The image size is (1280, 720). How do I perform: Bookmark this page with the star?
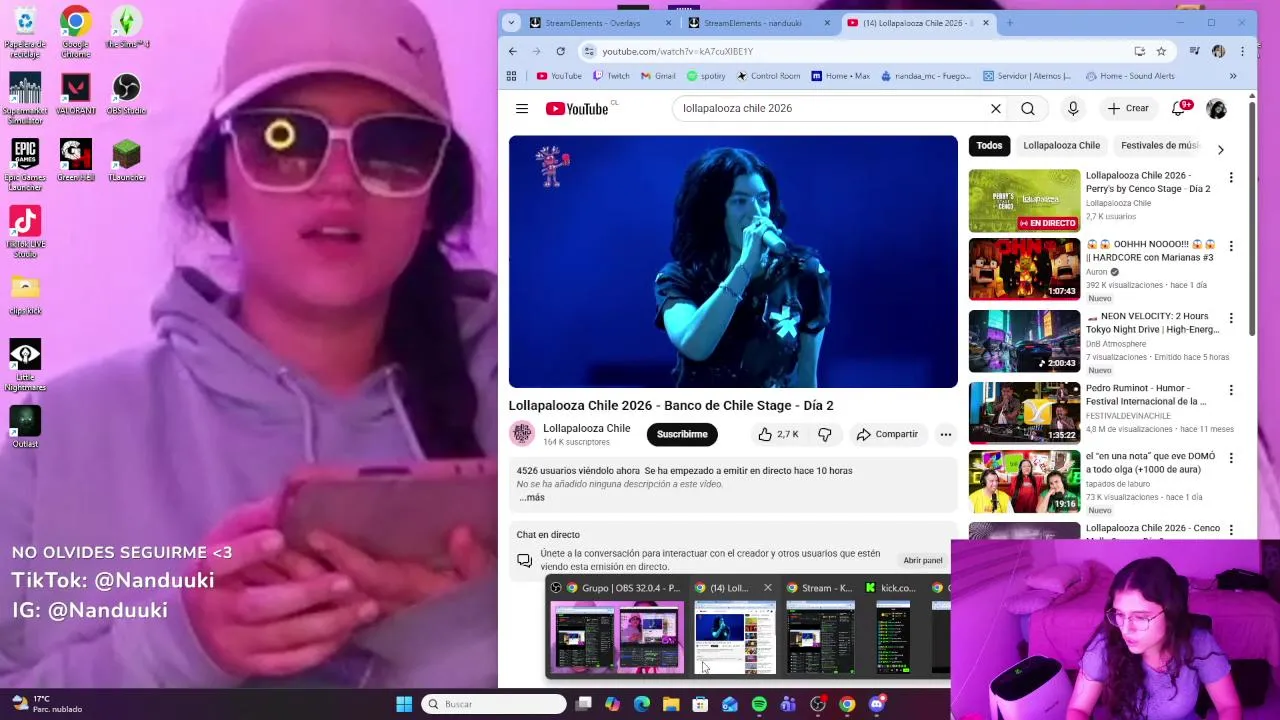tap(1161, 51)
